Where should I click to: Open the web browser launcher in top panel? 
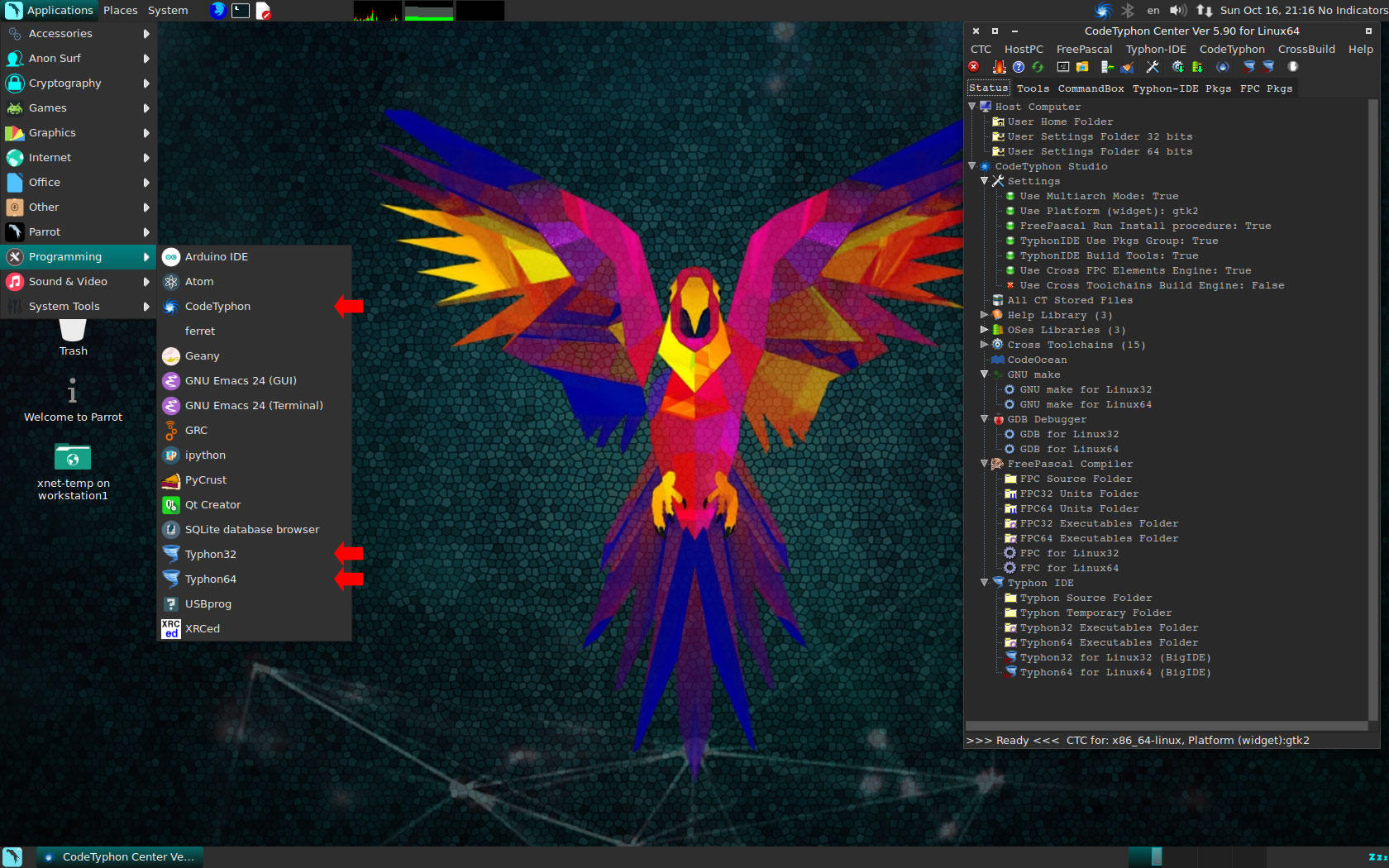coord(217,10)
